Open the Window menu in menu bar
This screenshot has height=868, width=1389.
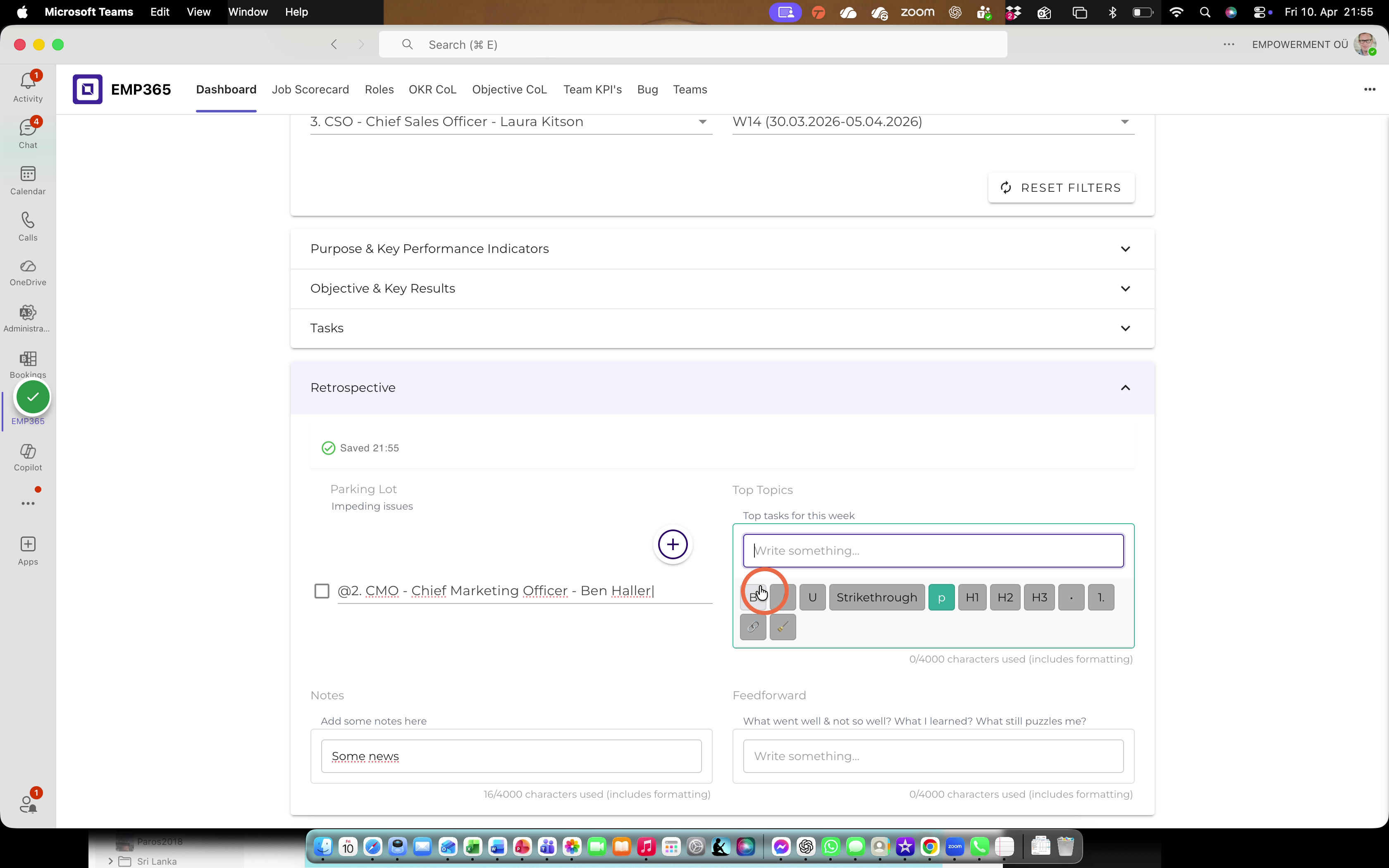247,12
